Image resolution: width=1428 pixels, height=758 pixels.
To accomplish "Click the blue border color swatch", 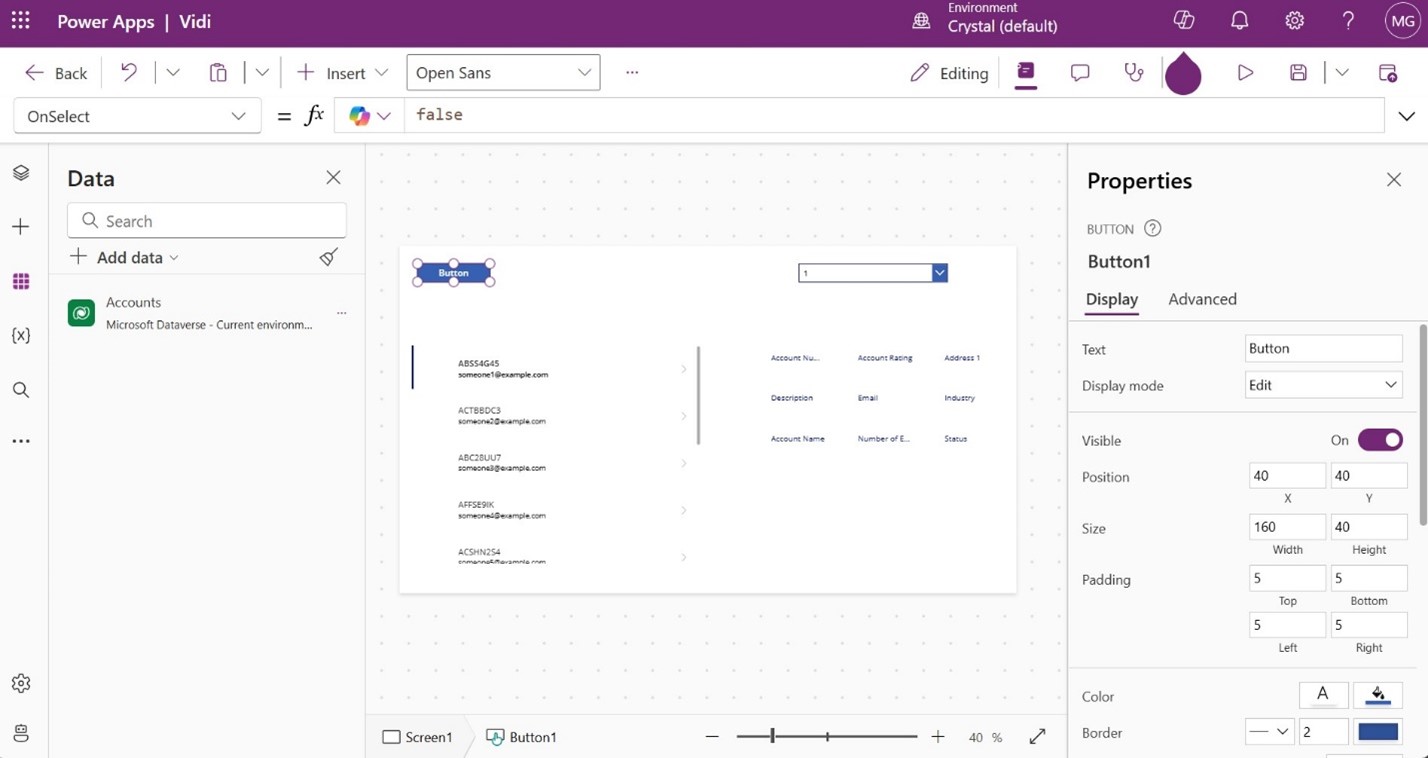I will [1377, 732].
